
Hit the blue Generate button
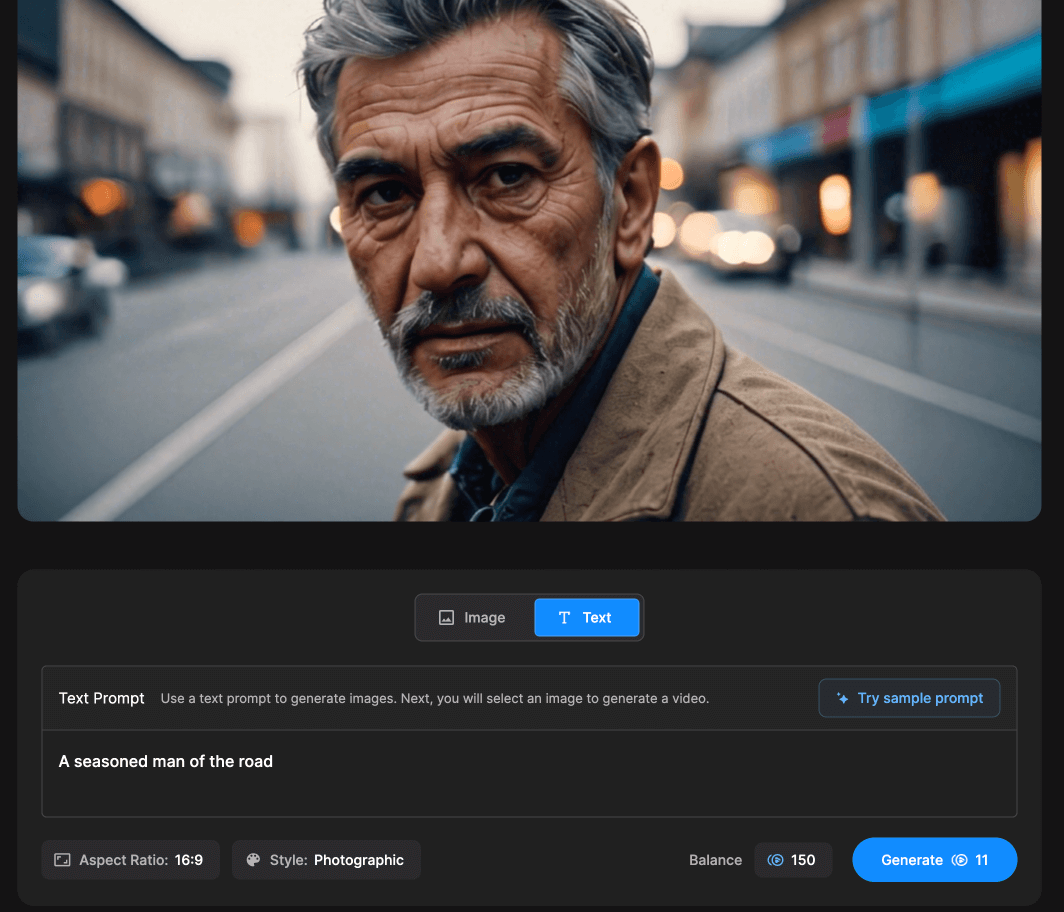tap(933, 860)
